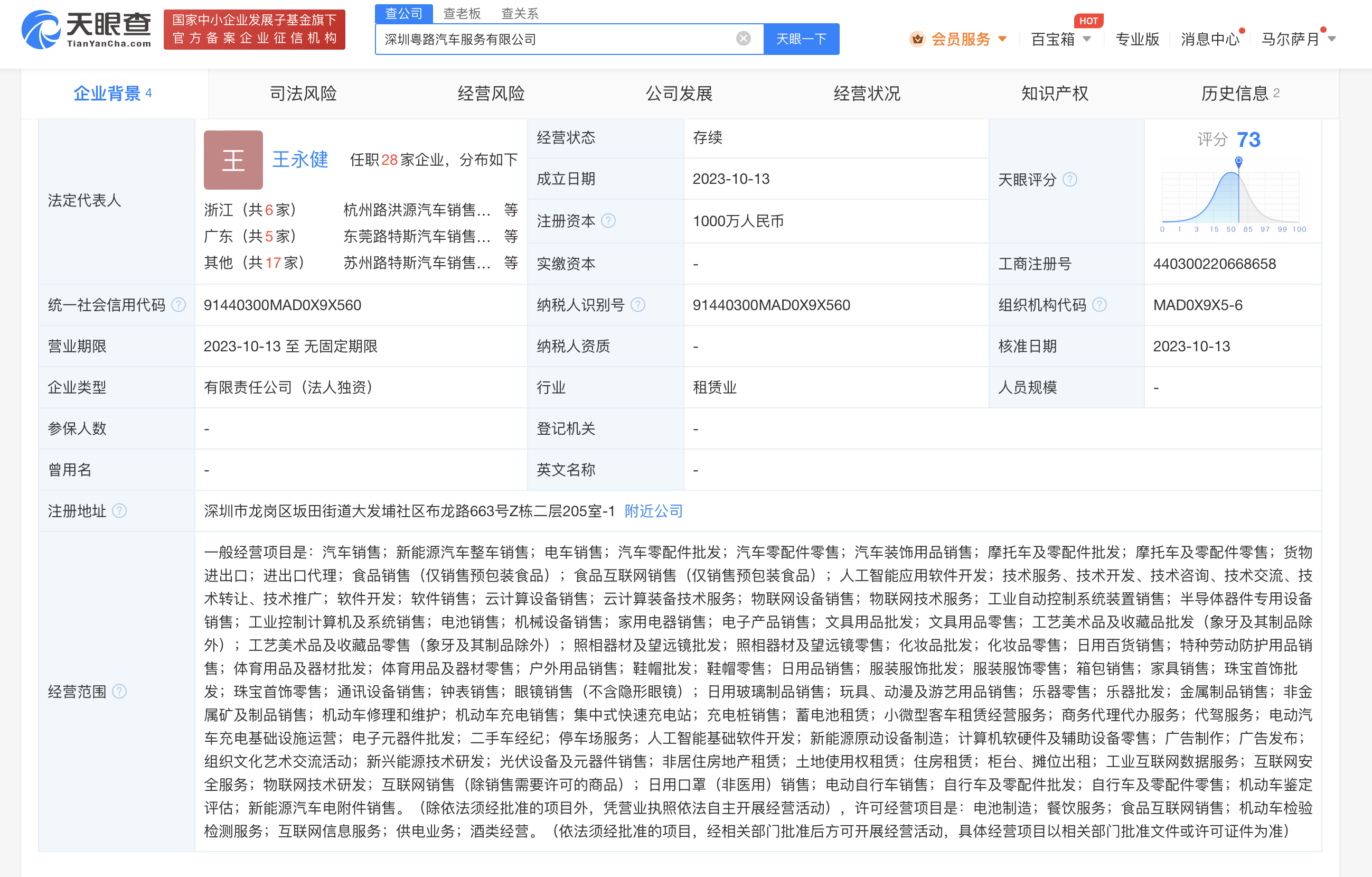
Task: Click 任职28家企业 text
Action: click(x=434, y=160)
